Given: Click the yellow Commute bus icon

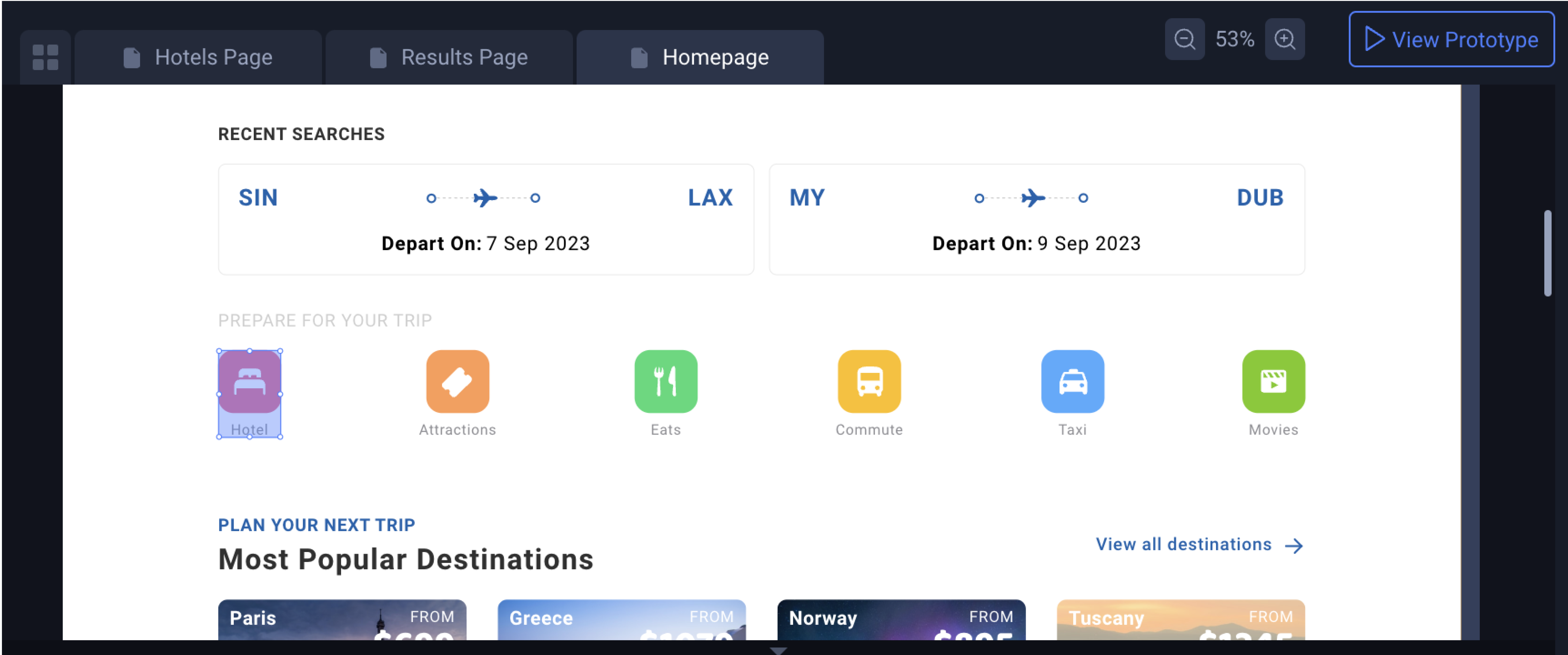Looking at the screenshot, I should coord(869,382).
